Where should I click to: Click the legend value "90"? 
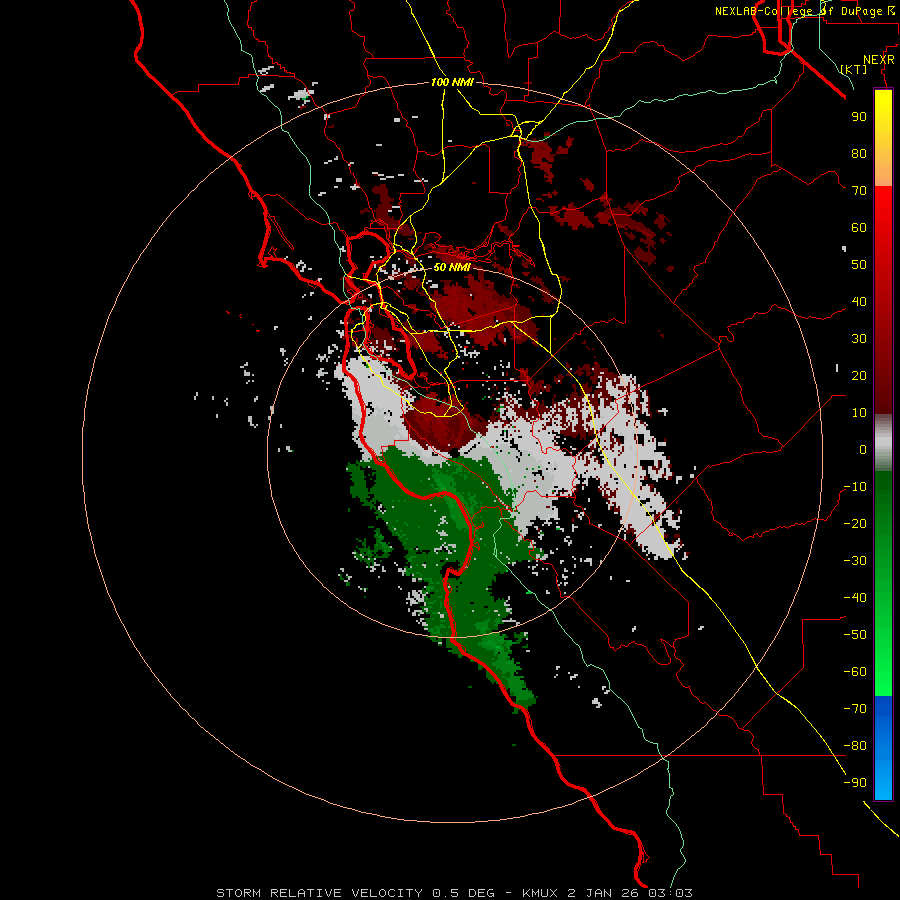click(859, 117)
